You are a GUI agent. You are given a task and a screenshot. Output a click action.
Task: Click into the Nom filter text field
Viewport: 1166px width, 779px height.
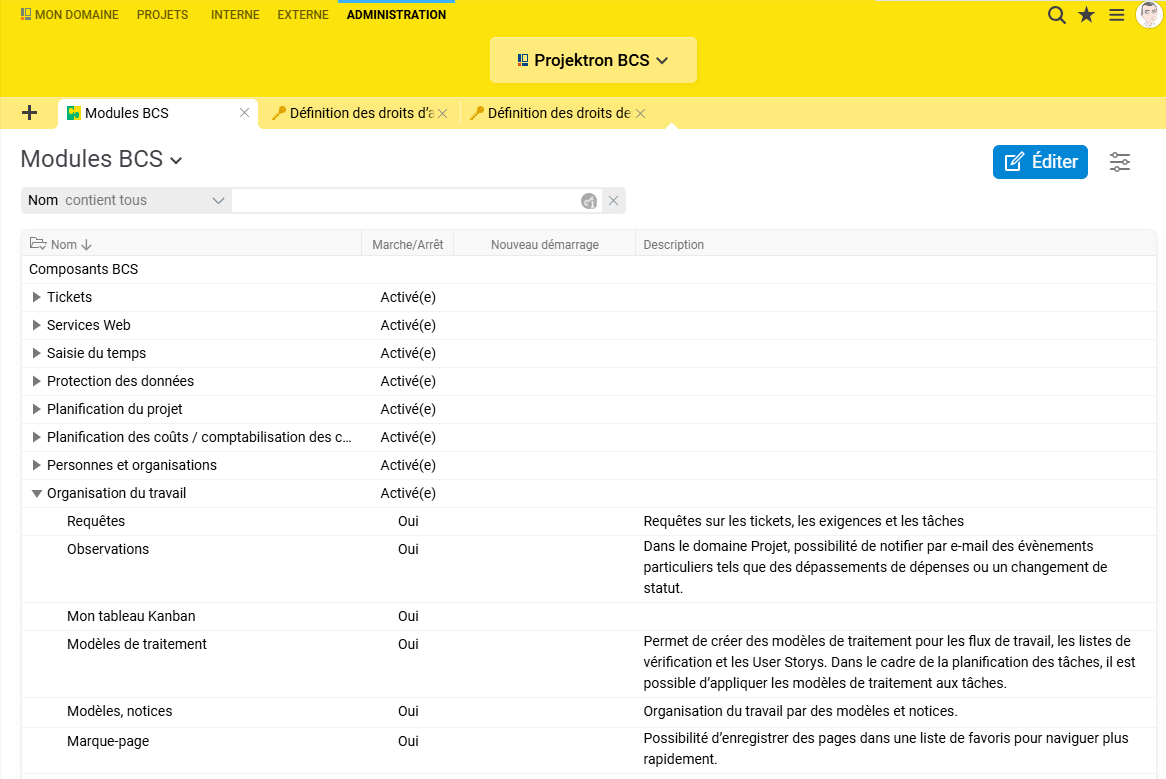click(x=405, y=201)
